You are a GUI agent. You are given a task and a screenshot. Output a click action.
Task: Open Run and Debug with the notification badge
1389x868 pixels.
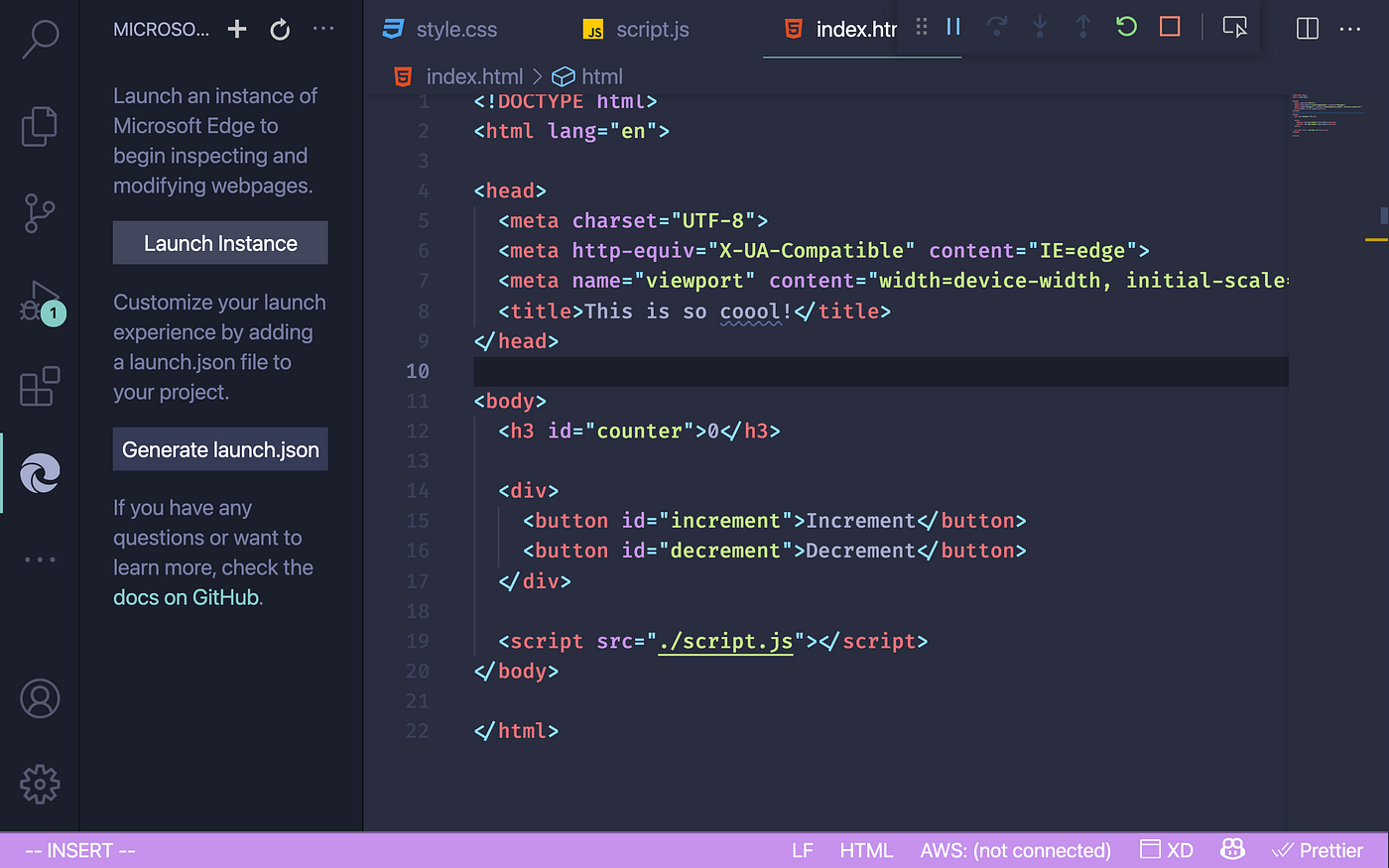coord(39,300)
